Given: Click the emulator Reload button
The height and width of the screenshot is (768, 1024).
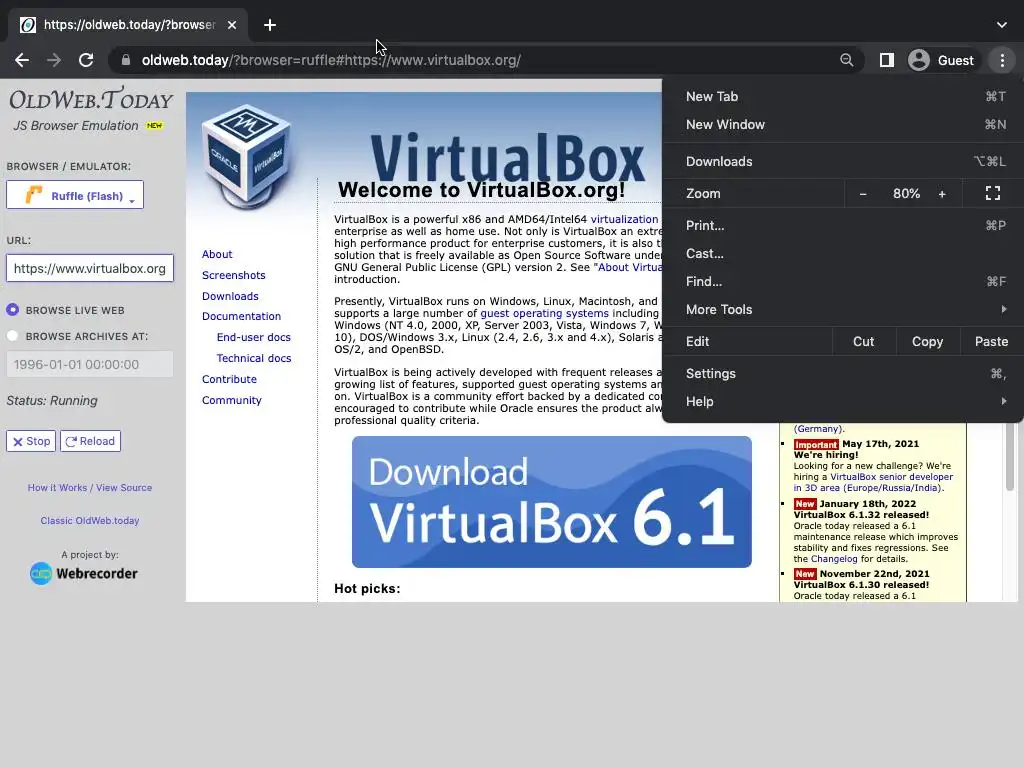Looking at the screenshot, I should [90, 441].
